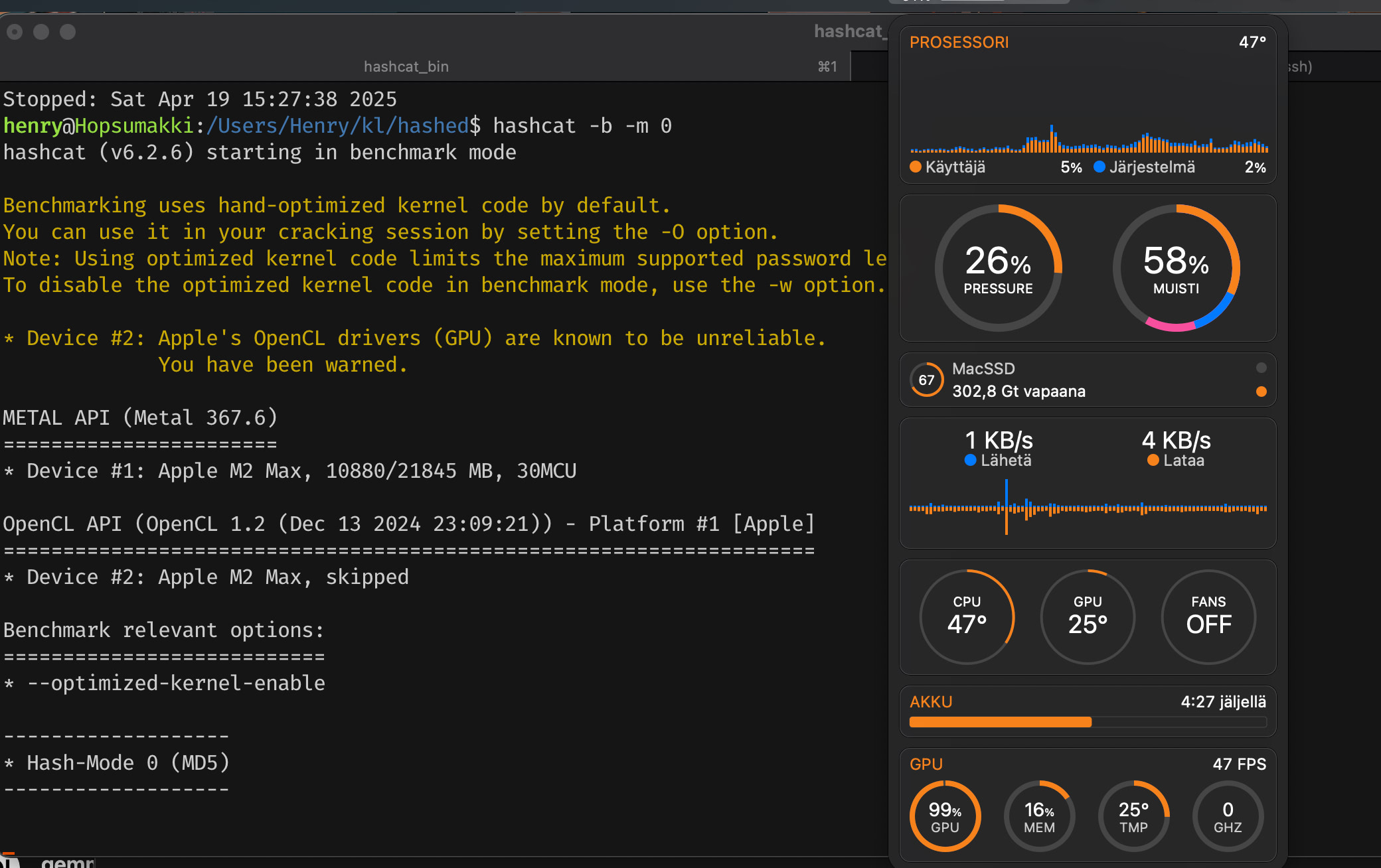Viewport: 1381px width, 868px height.
Task: Select the 16% MEM gauge
Action: (1040, 816)
